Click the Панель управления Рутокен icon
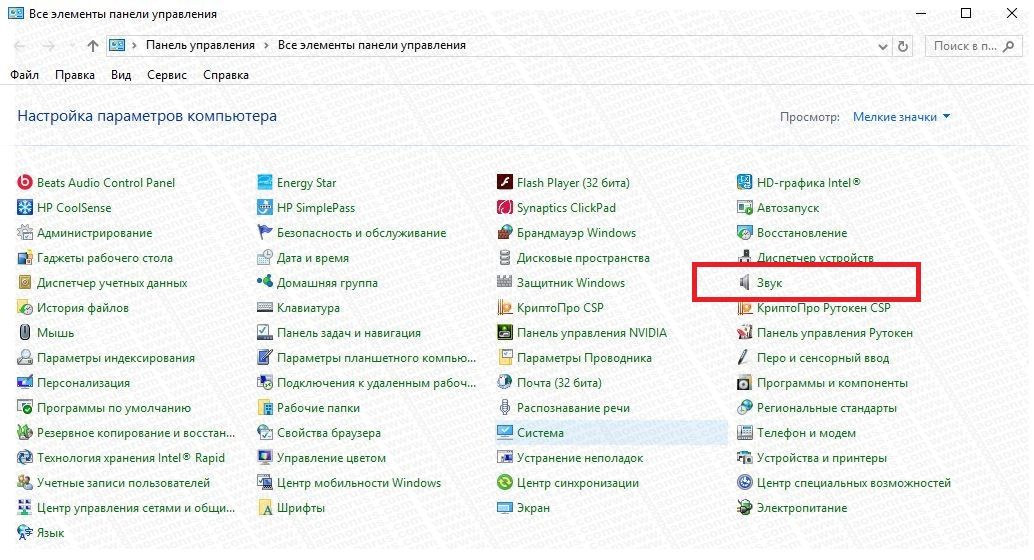This screenshot has width=1034, height=560. pyautogui.click(x=745, y=333)
